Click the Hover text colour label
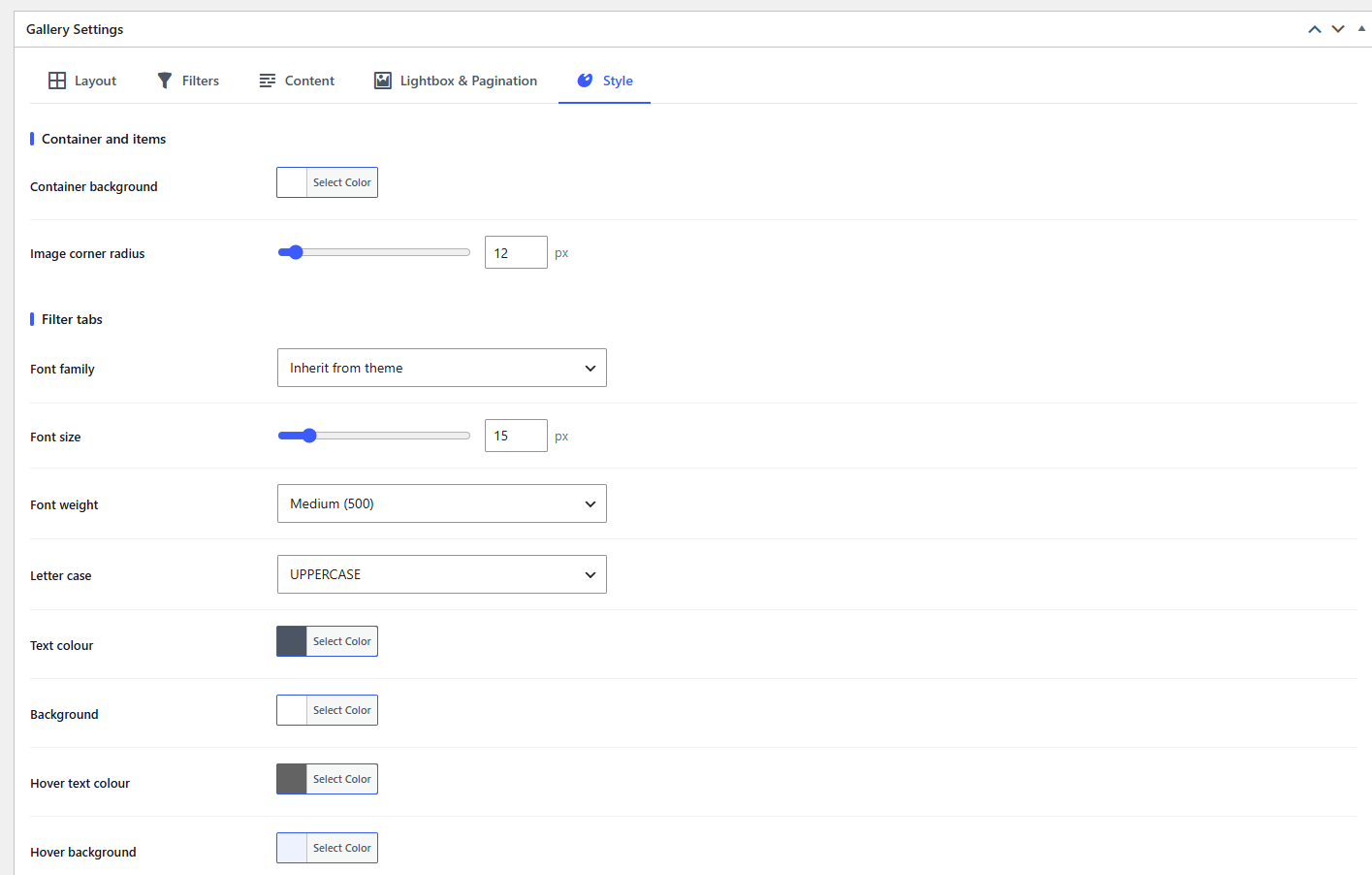Screen dimensions: 1372x875 (80, 783)
